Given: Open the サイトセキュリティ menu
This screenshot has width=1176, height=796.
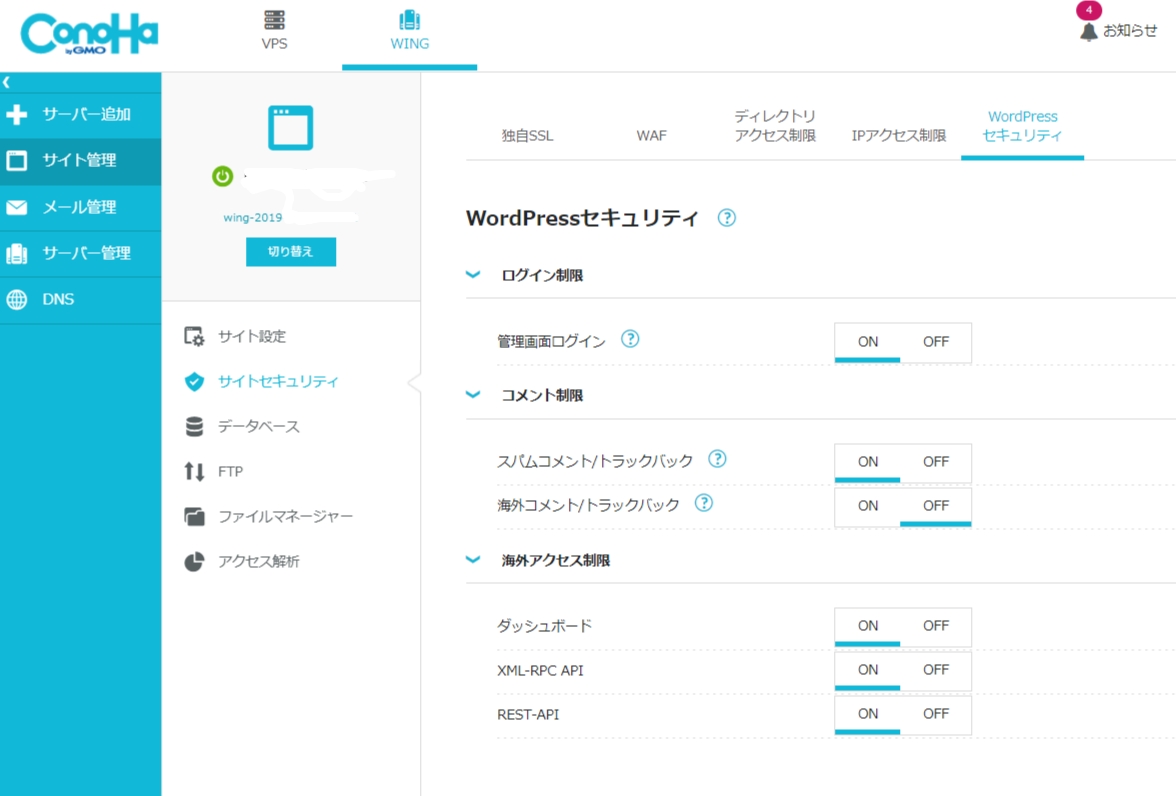Looking at the screenshot, I should [278, 381].
